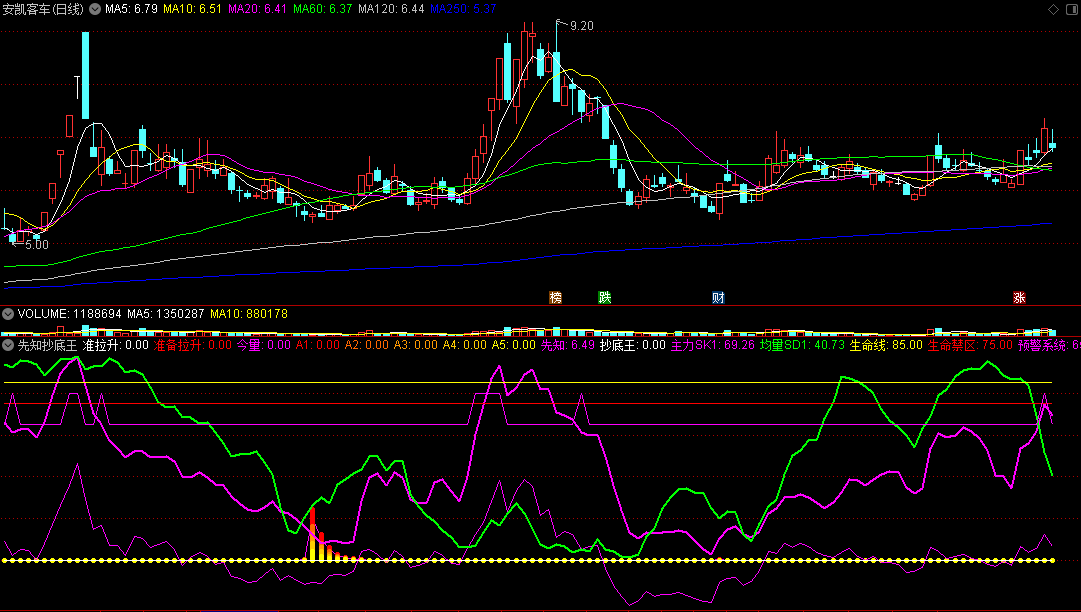Image resolution: width=1081 pixels, height=612 pixels.
Task: Click the 5.00 low price marker
Action: tap(37, 245)
